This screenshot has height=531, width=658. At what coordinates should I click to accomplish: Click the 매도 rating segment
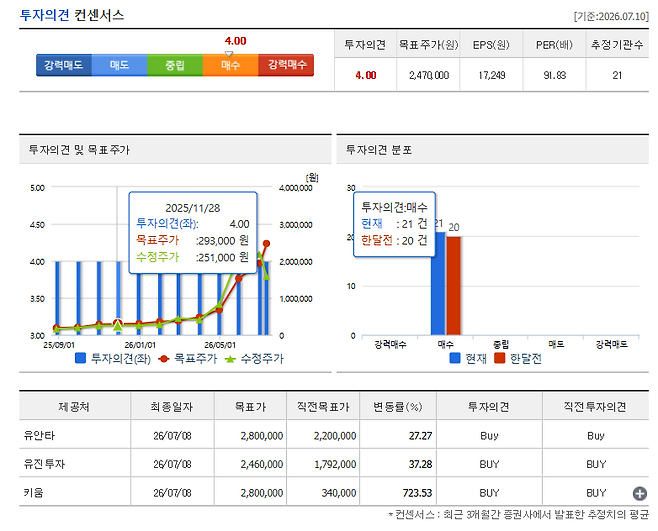pyautogui.click(x=120, y=65)
